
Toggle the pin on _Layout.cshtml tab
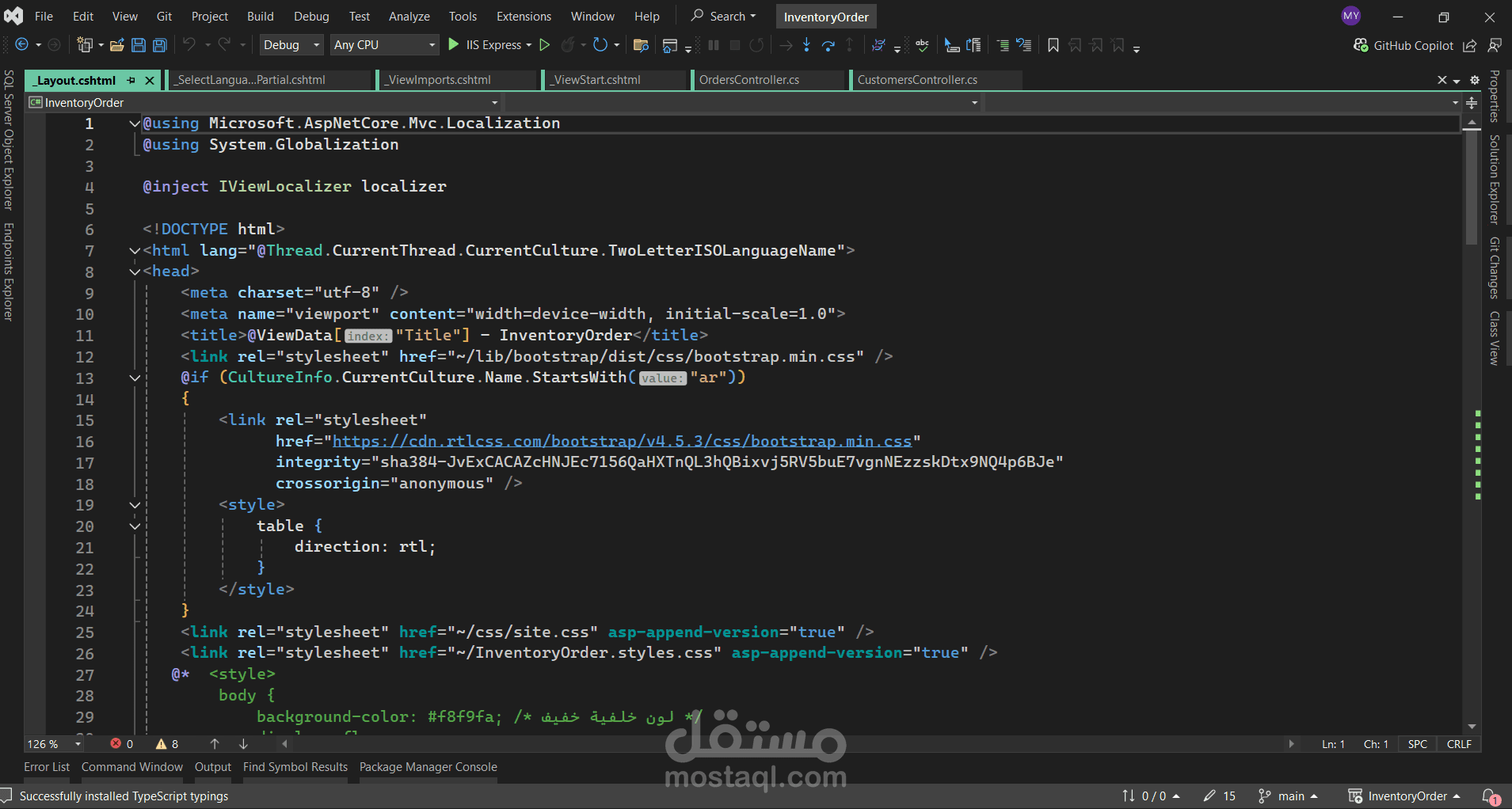coord(131,80)
